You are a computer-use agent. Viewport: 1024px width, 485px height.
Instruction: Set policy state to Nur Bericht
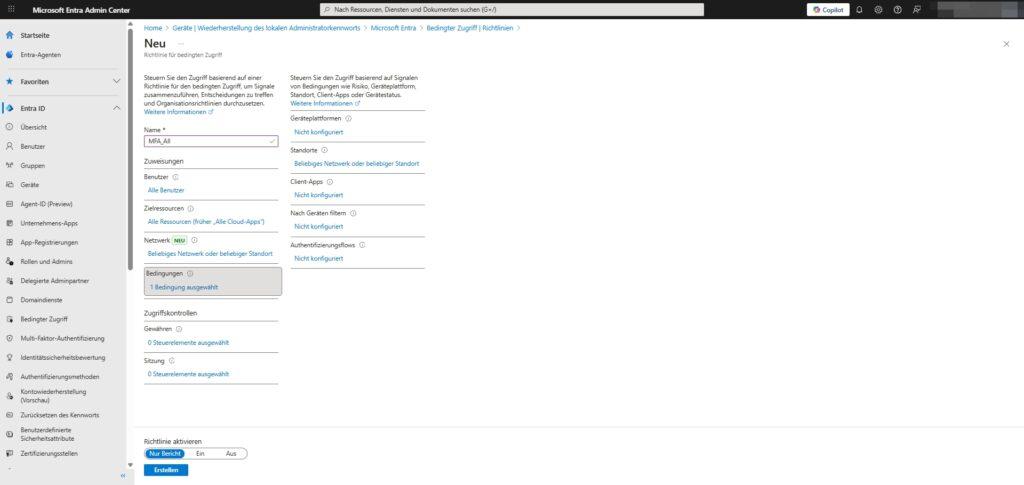click(165, 454)
